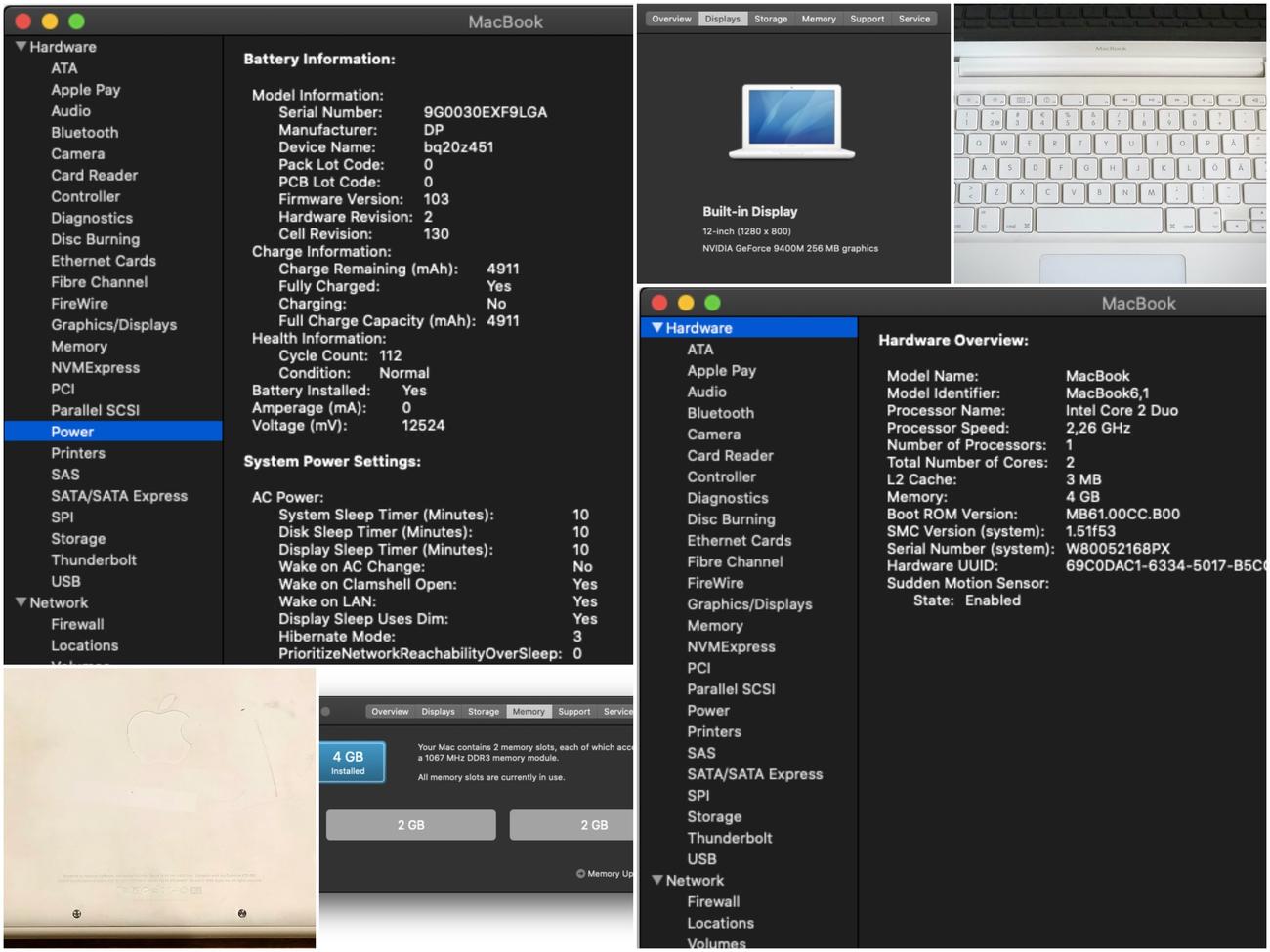Image resolution: width=1270 pixels, height=952 pixels.
Task: Open the Displays tab in the 4 GB memory window
Action: point(438,712)
